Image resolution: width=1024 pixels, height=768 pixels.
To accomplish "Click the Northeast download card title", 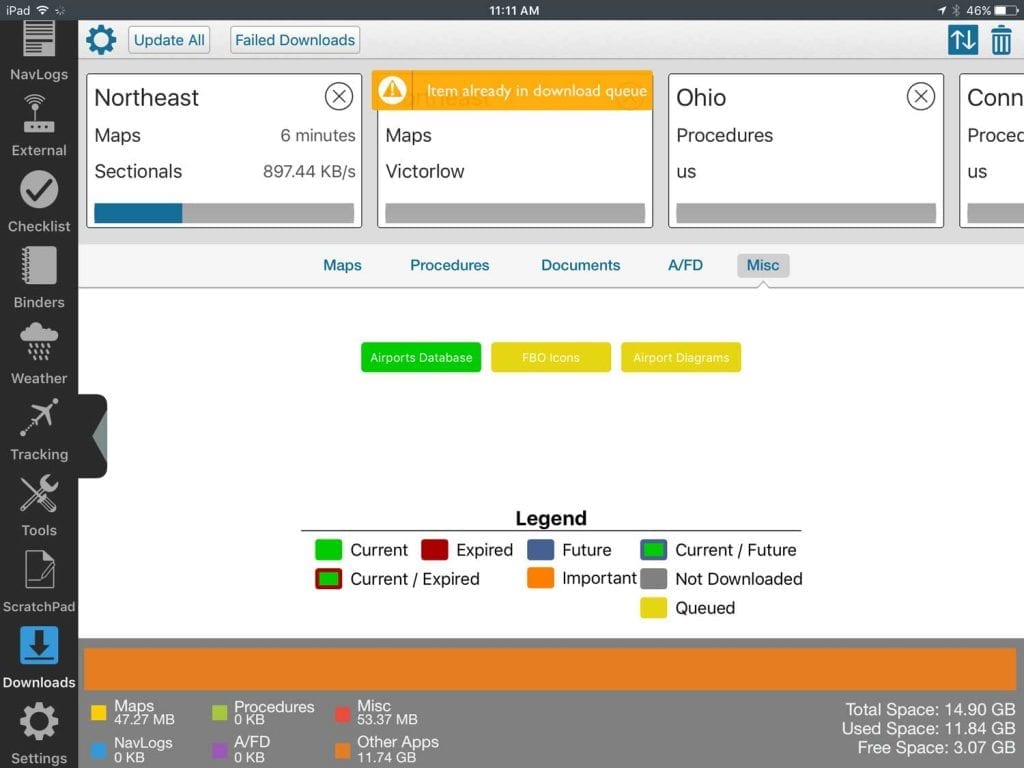I will point(146,97).
